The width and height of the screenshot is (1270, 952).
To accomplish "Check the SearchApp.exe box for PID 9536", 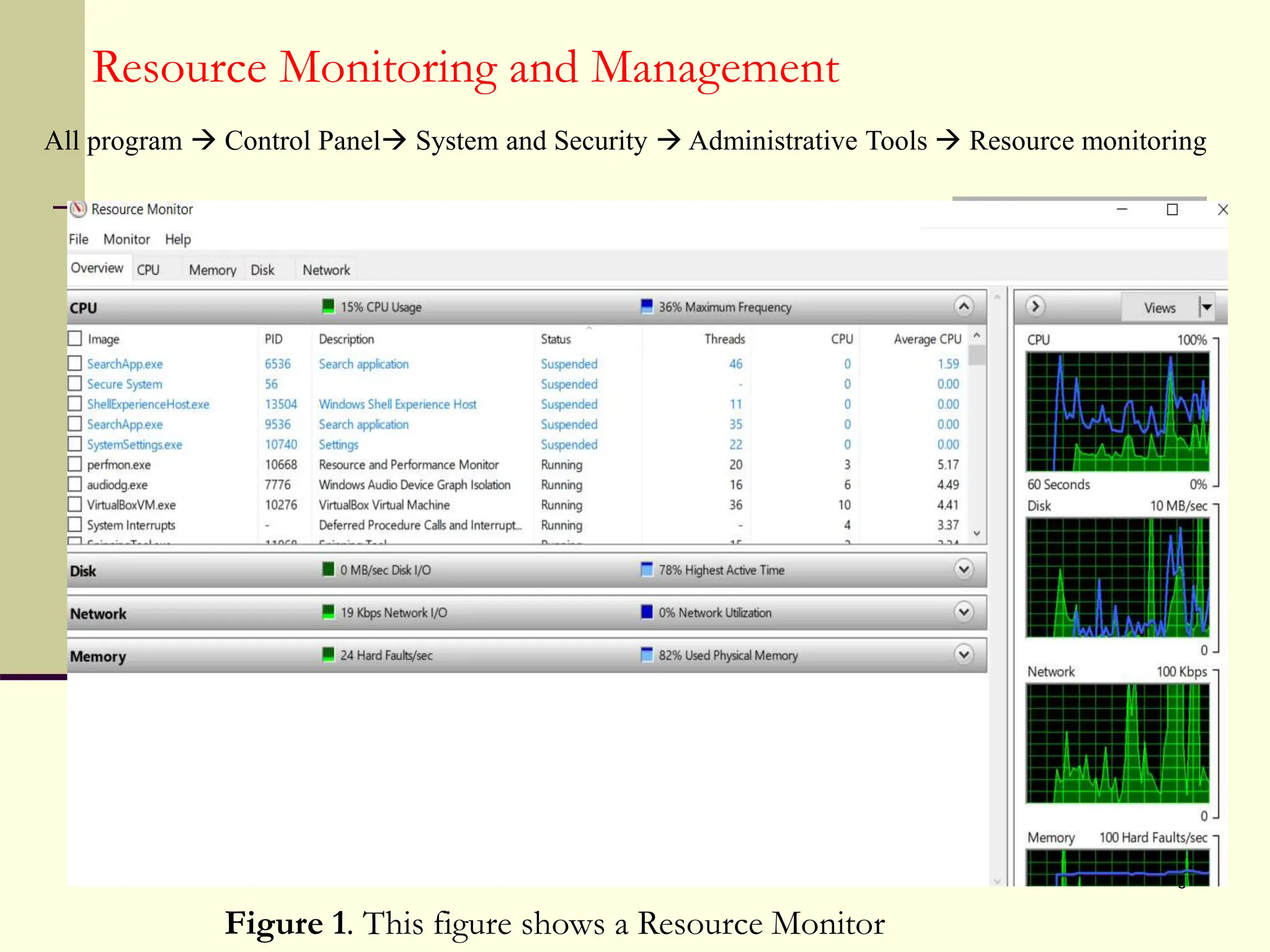I will tap(74, 424).
